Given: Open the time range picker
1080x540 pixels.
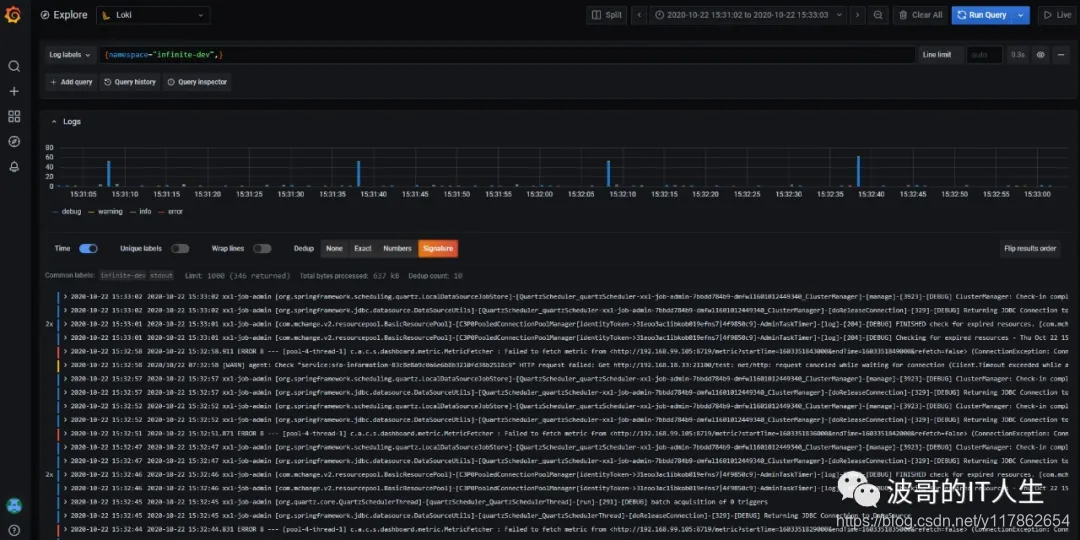Looking at the screenshot, I should pos(748,14).
